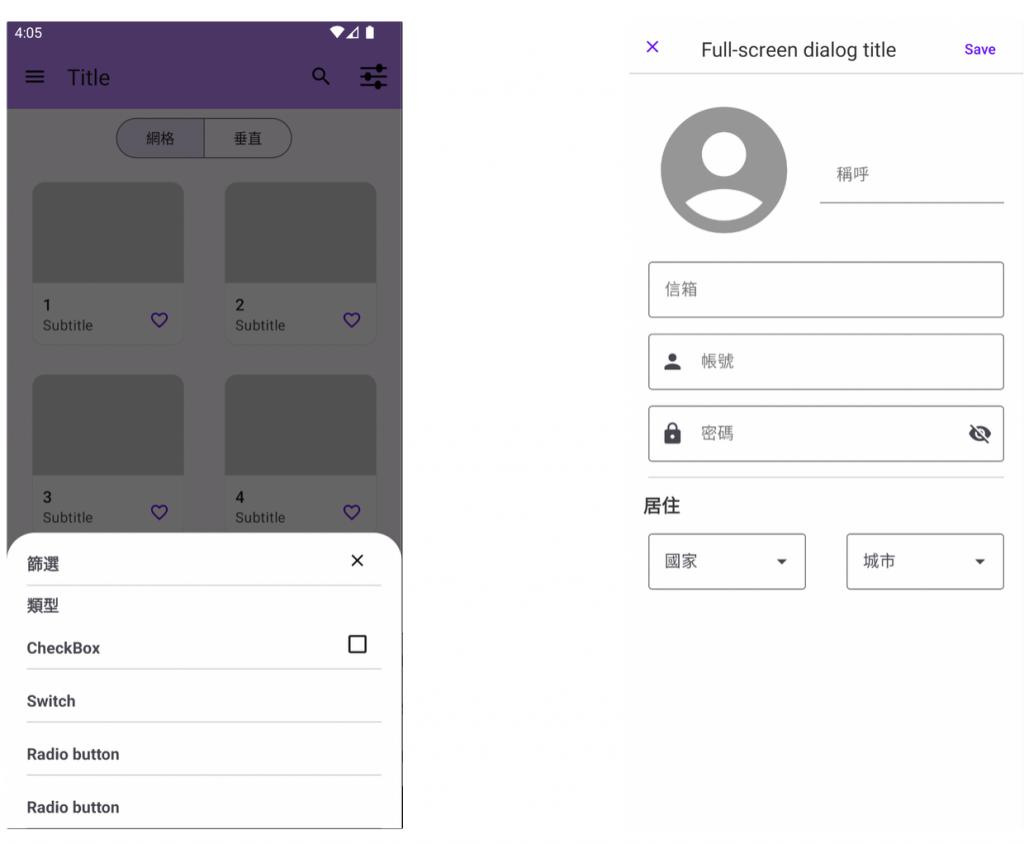Tap the search magnifier icon
Screen dimensions: 1024x844
[x=321, y=76]
